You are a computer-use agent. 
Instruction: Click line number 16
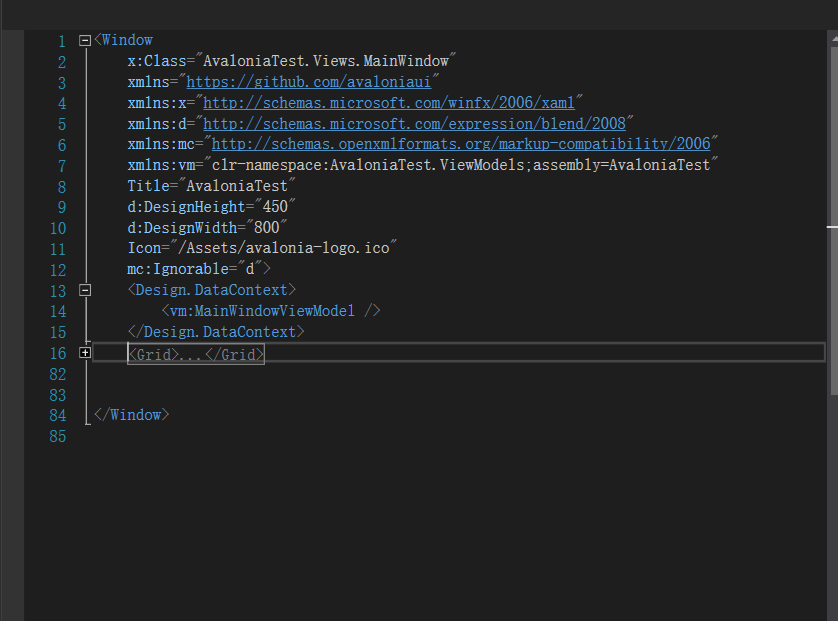(x=58, y=352)
